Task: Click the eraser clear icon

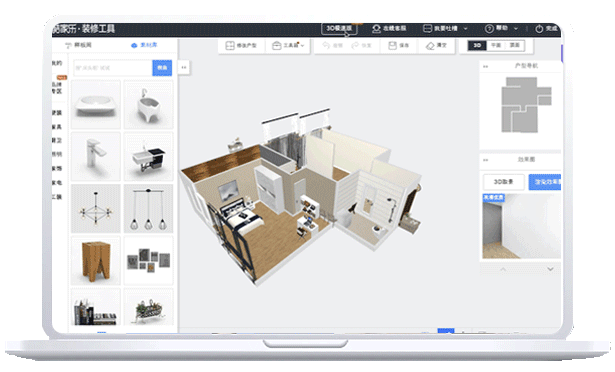Action: coord(430,46)
